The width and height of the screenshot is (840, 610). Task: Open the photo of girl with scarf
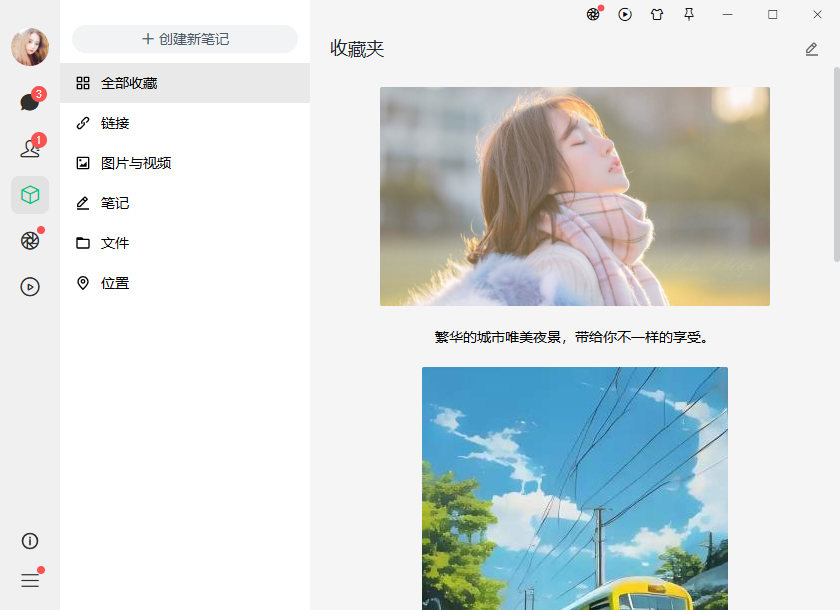pos(575,197)
